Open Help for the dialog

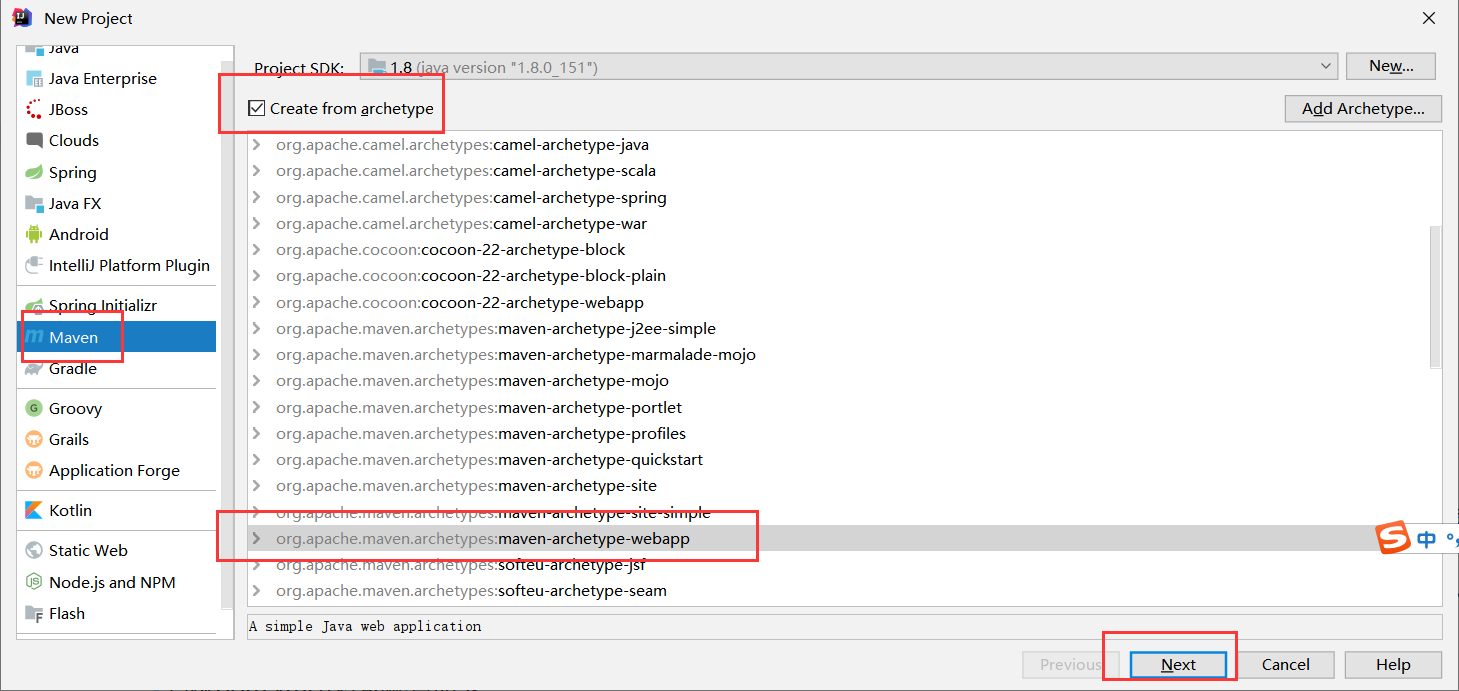click(x=1393, y=665)
